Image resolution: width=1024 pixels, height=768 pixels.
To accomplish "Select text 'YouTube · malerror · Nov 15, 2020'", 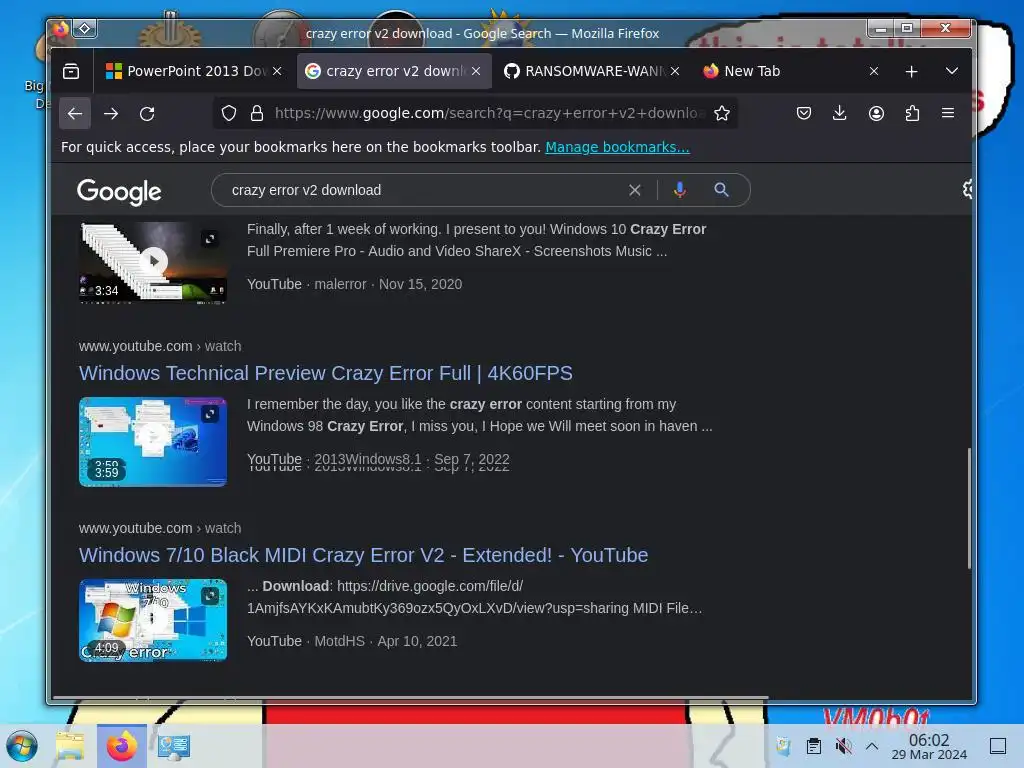I will pyautogui.click(x=355, y=284).
